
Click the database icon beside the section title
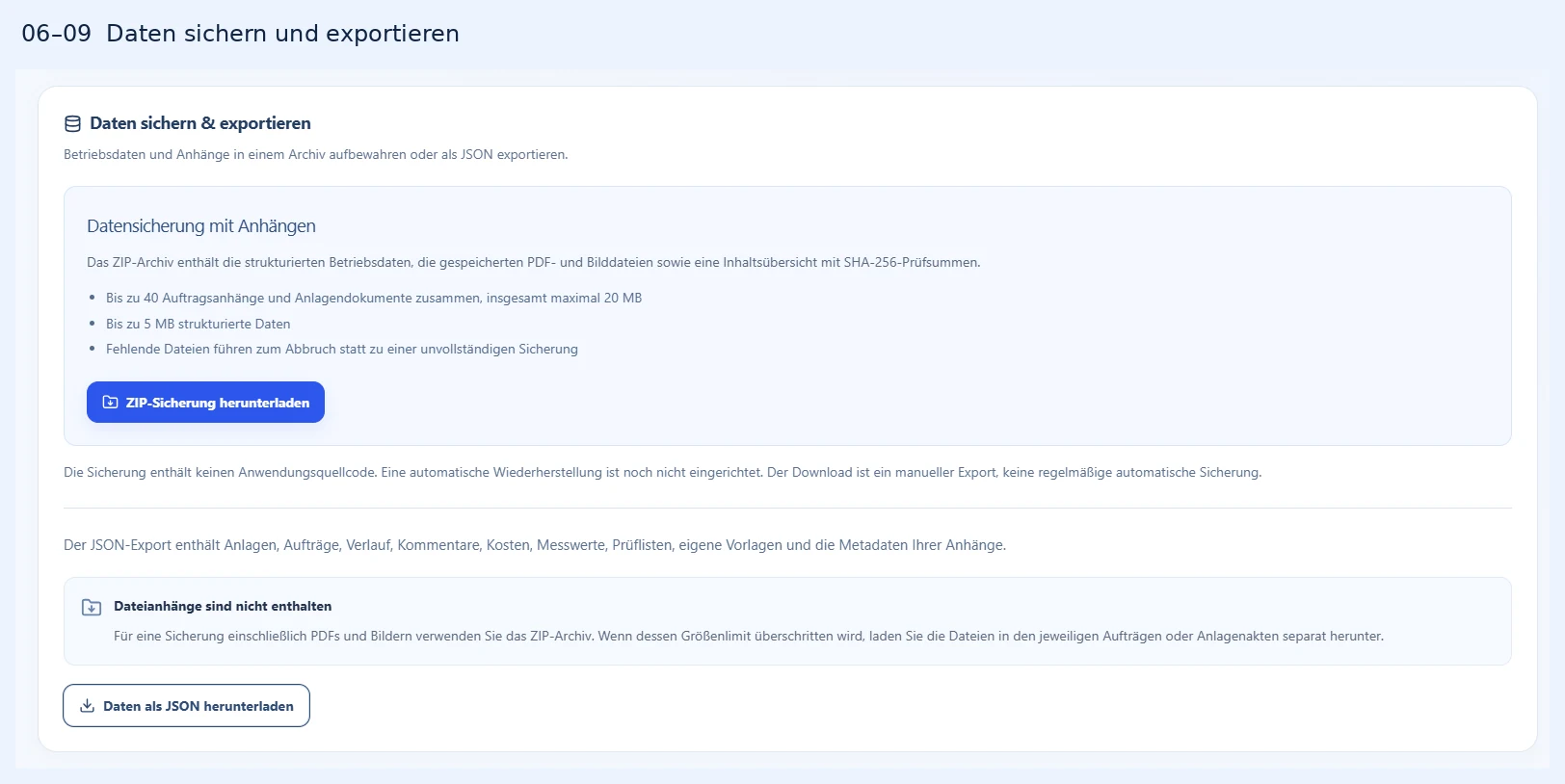72,124
